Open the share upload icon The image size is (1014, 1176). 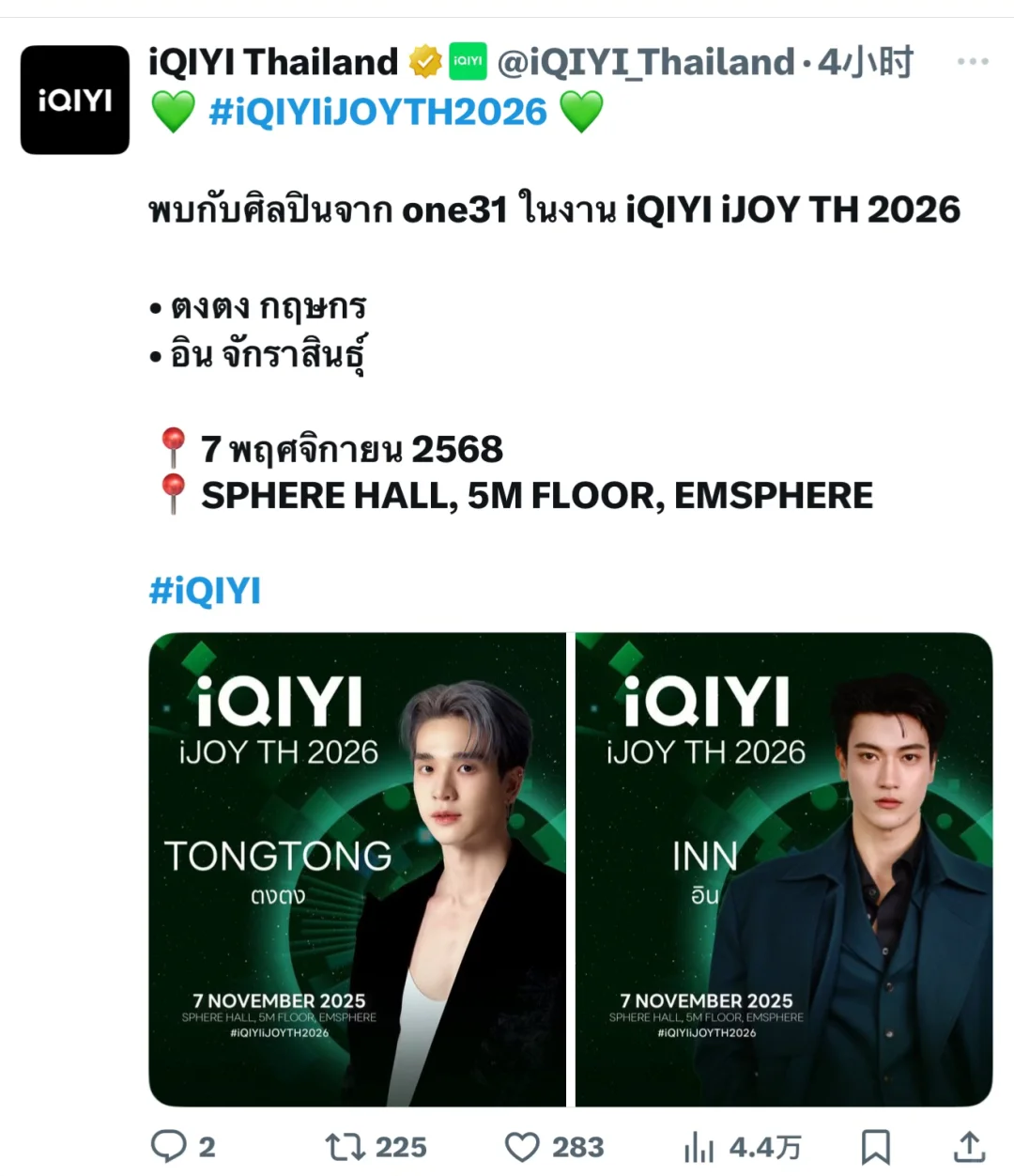[969, 1146]
